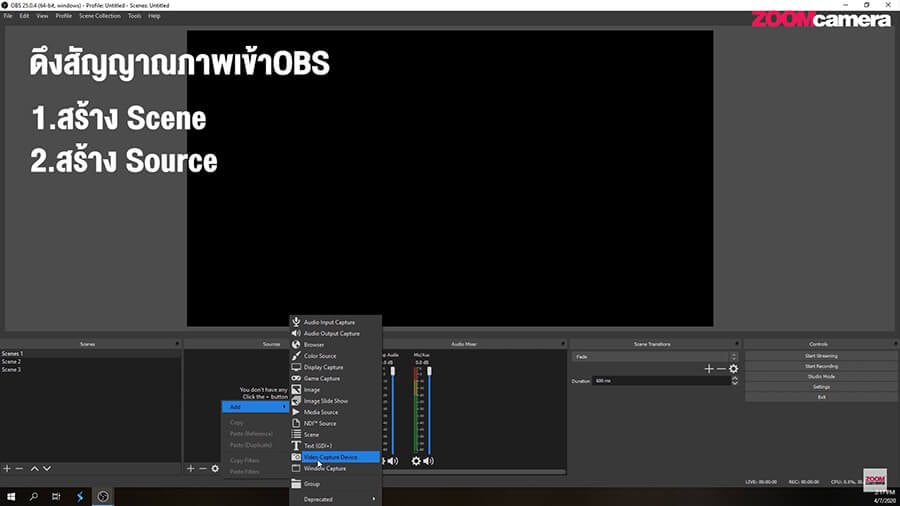Select 'Scene 3' in the Scenes list

[90, 370]
